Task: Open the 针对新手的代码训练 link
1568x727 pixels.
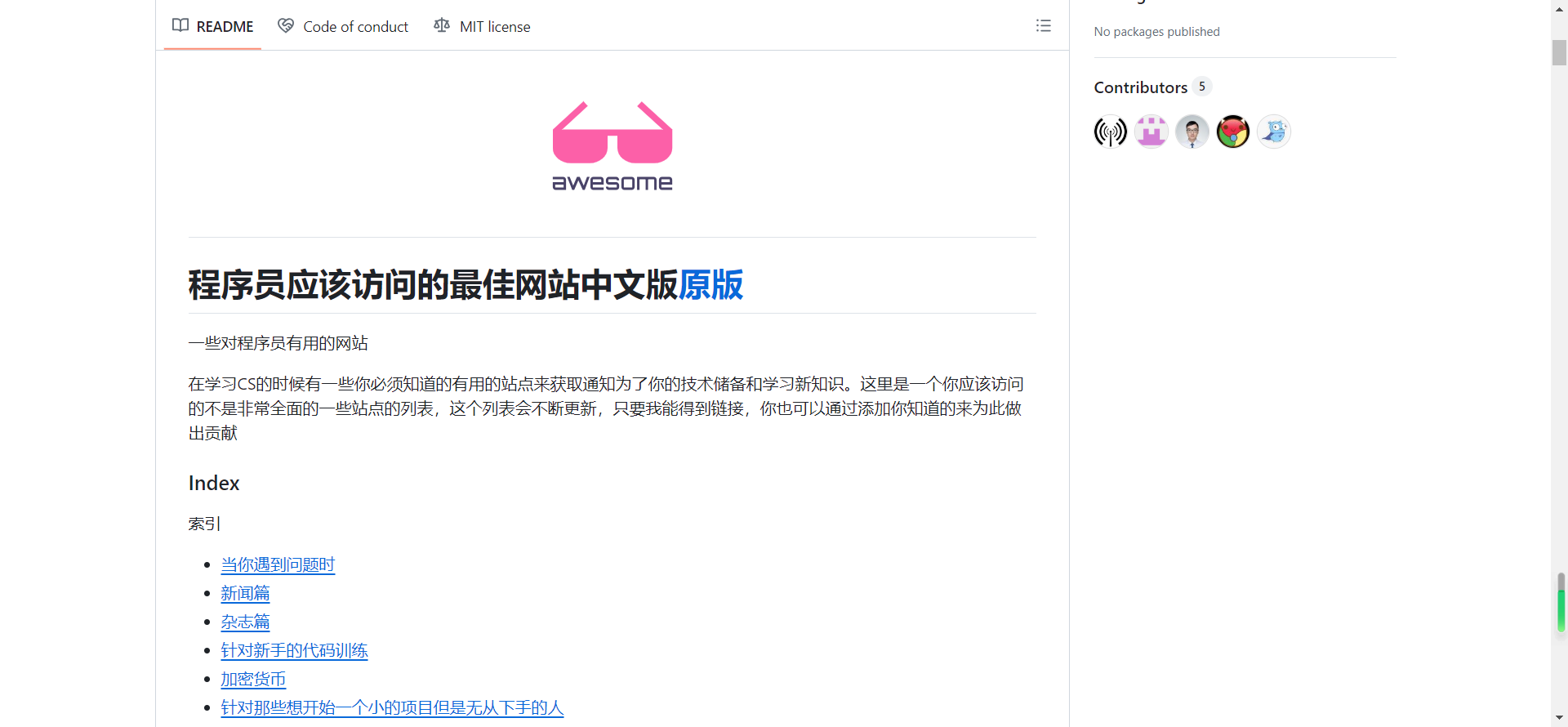Action: point(294,650)
